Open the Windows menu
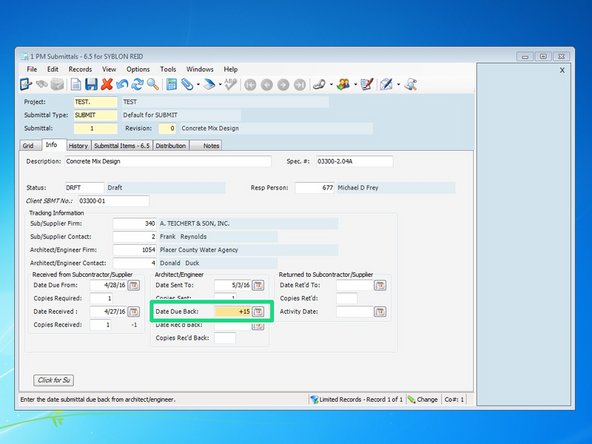 pyautogui.click(x=200, y=69)
